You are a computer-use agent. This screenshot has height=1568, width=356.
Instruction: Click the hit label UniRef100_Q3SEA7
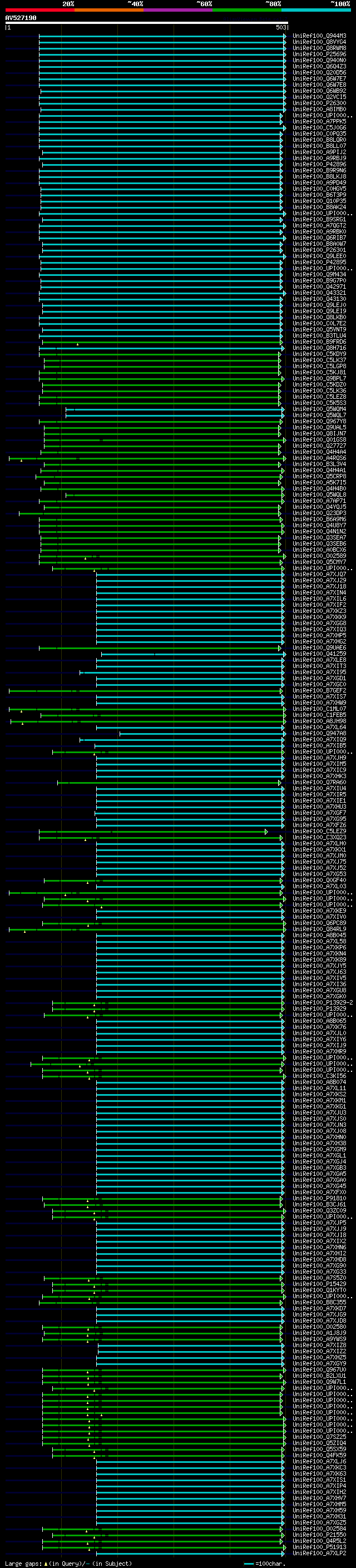[319, 537]
